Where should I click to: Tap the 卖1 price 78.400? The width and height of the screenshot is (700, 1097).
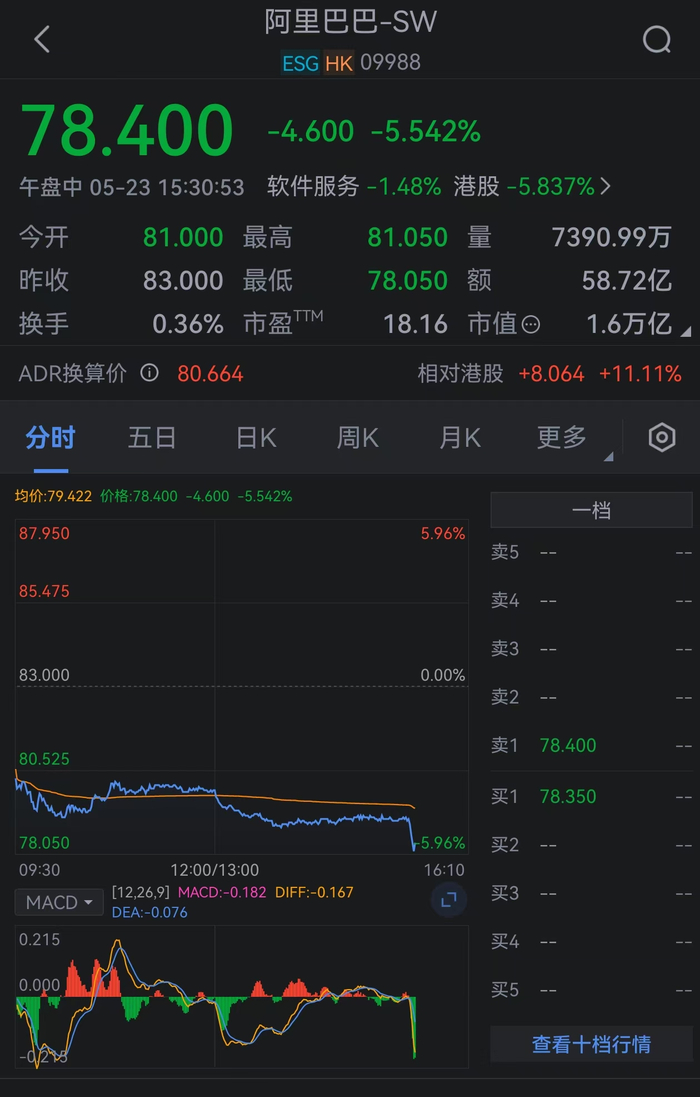pyautogui.click(x=568, y=745)
